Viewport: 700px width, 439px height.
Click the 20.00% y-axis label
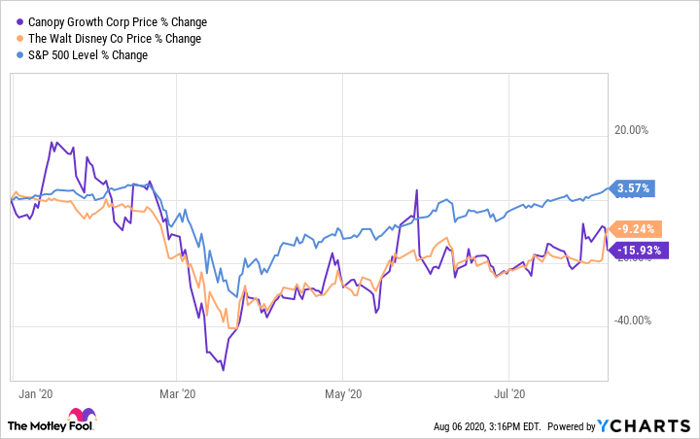click(x=631, y=130)
